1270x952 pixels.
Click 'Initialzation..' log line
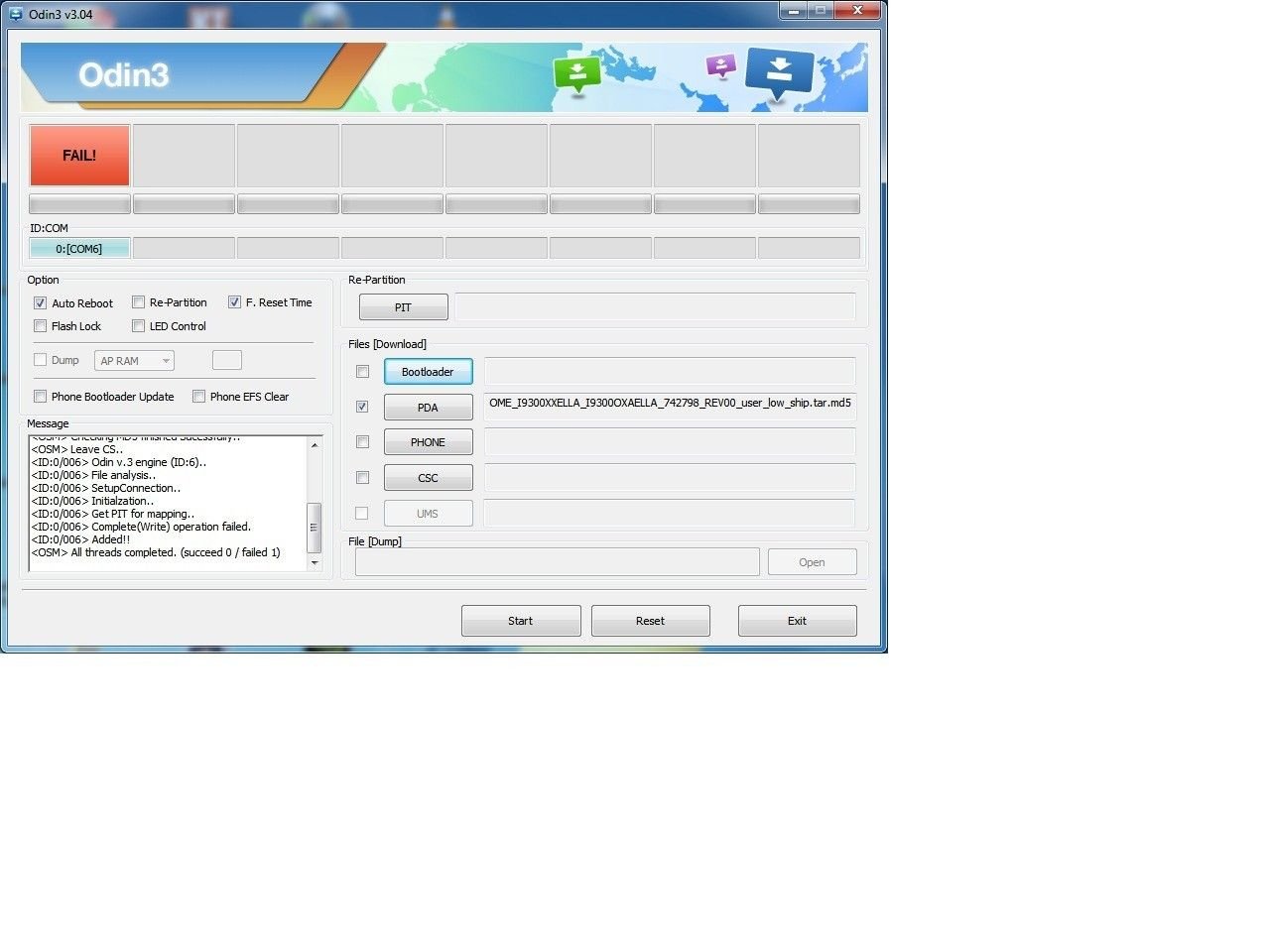pyautogui.click(x=92, y=501)
